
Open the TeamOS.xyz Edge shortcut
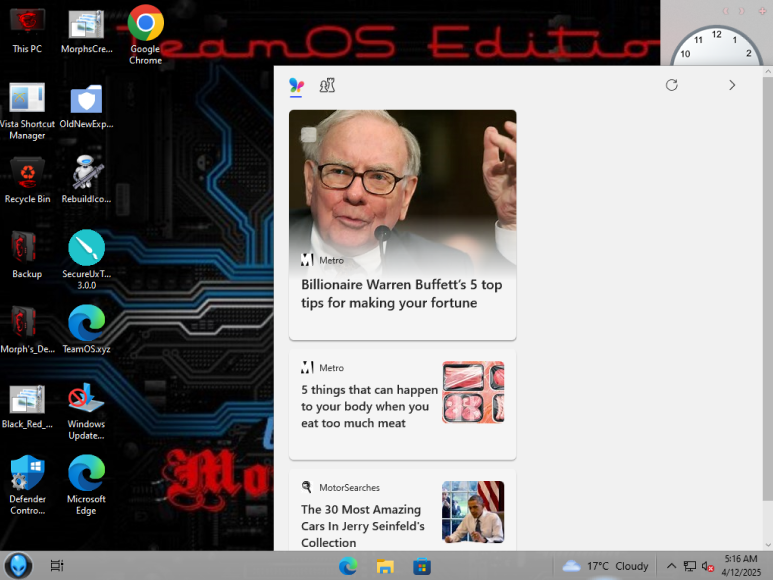click(x=86, y=329)
